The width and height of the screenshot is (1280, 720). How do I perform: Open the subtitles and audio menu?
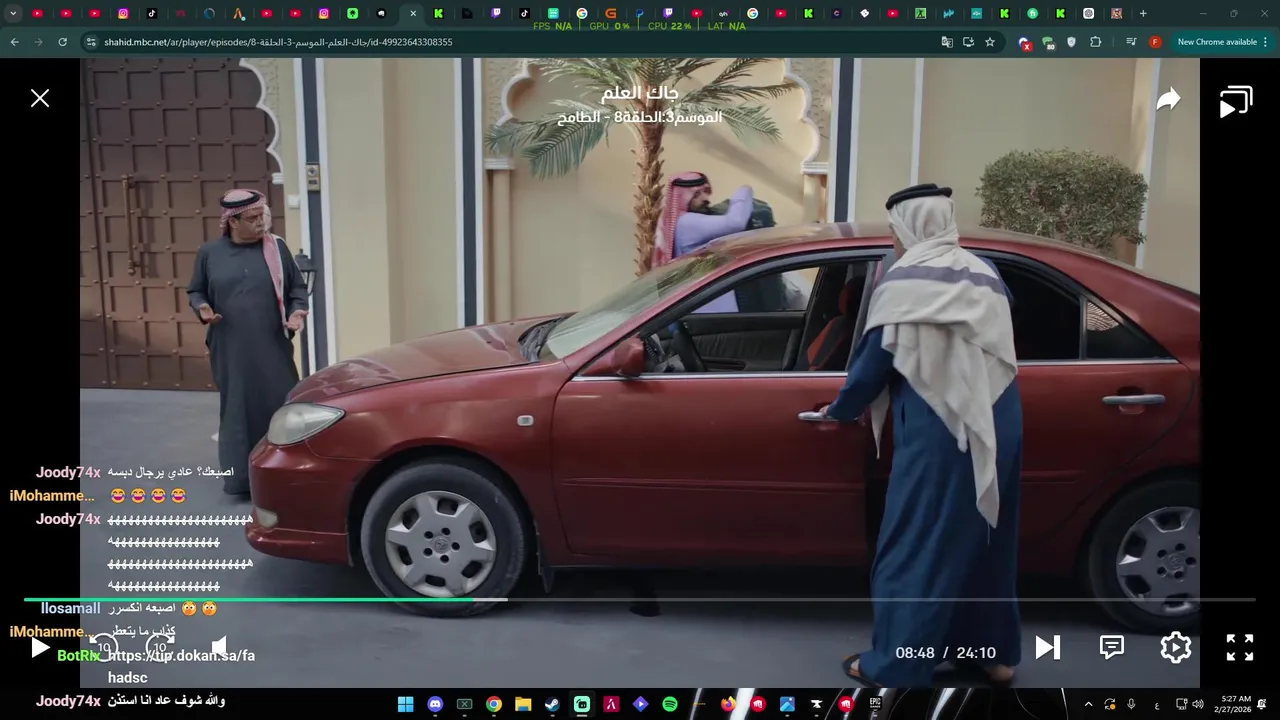click(x=1112, y=647)
